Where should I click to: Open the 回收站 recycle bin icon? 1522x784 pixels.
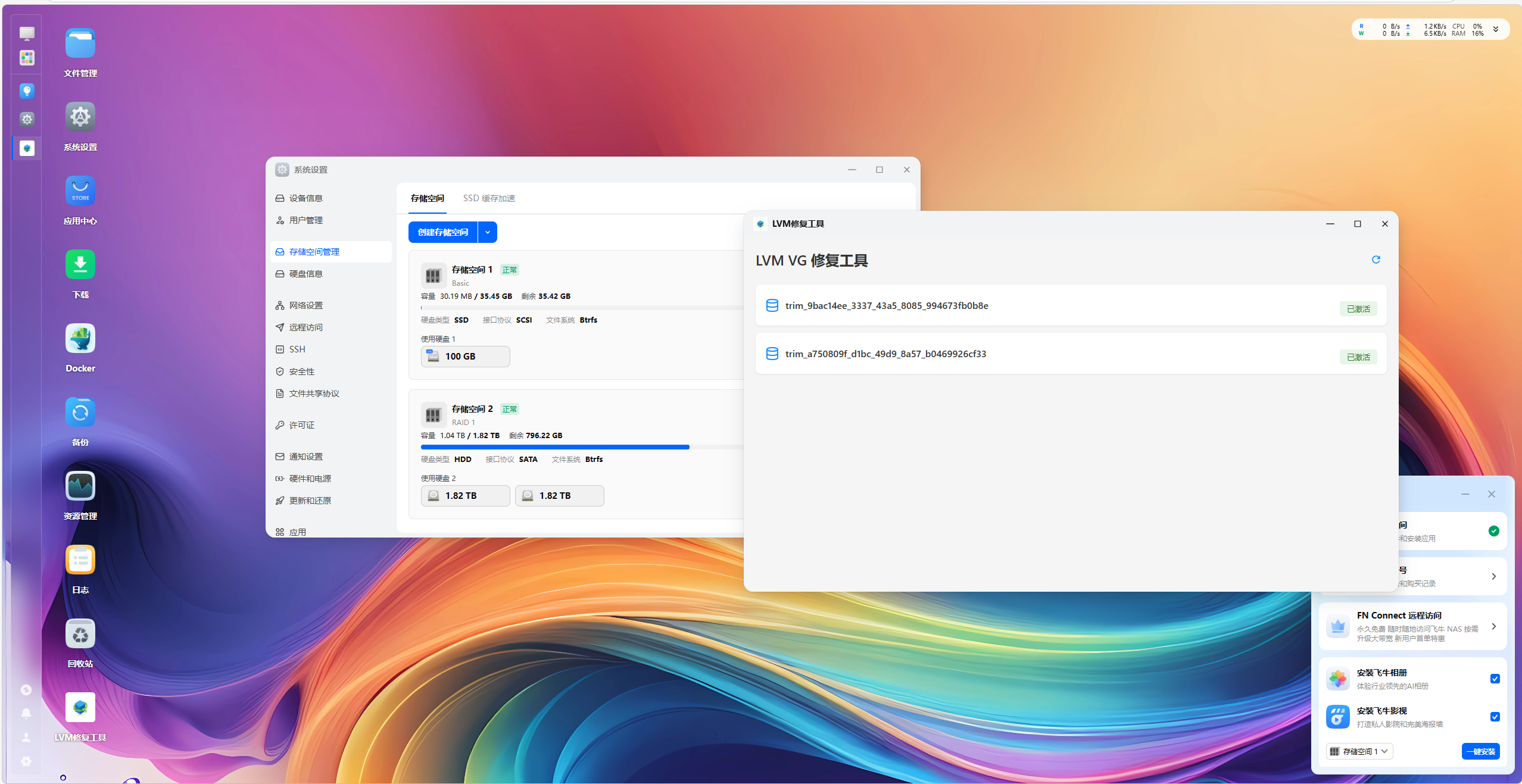80,634
